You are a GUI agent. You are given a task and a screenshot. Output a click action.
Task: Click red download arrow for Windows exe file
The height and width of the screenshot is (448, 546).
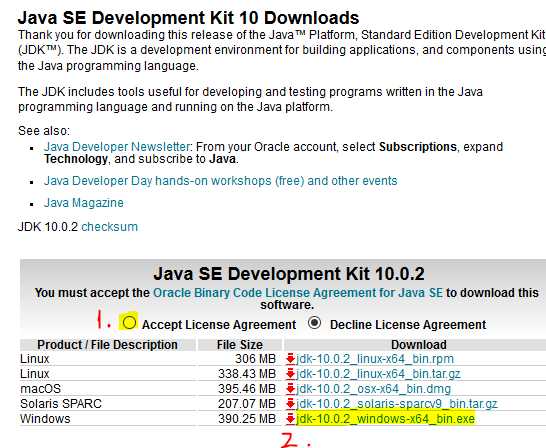point(290,419)
